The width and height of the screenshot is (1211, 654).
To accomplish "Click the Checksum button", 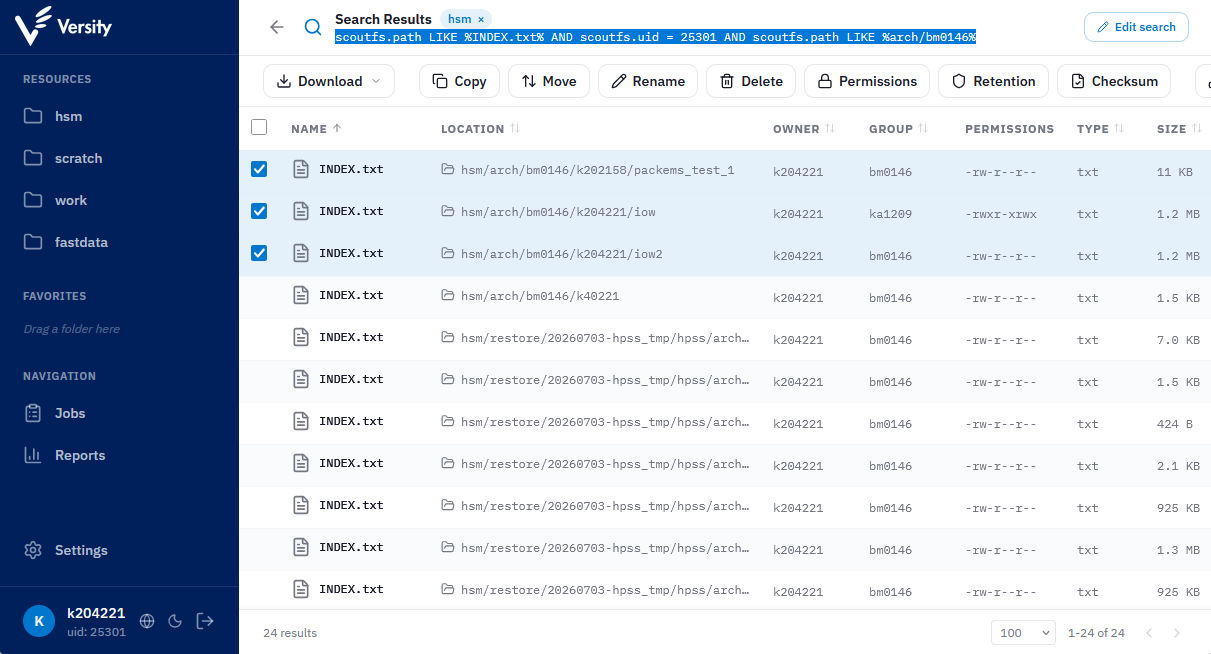I will 1114,81.
